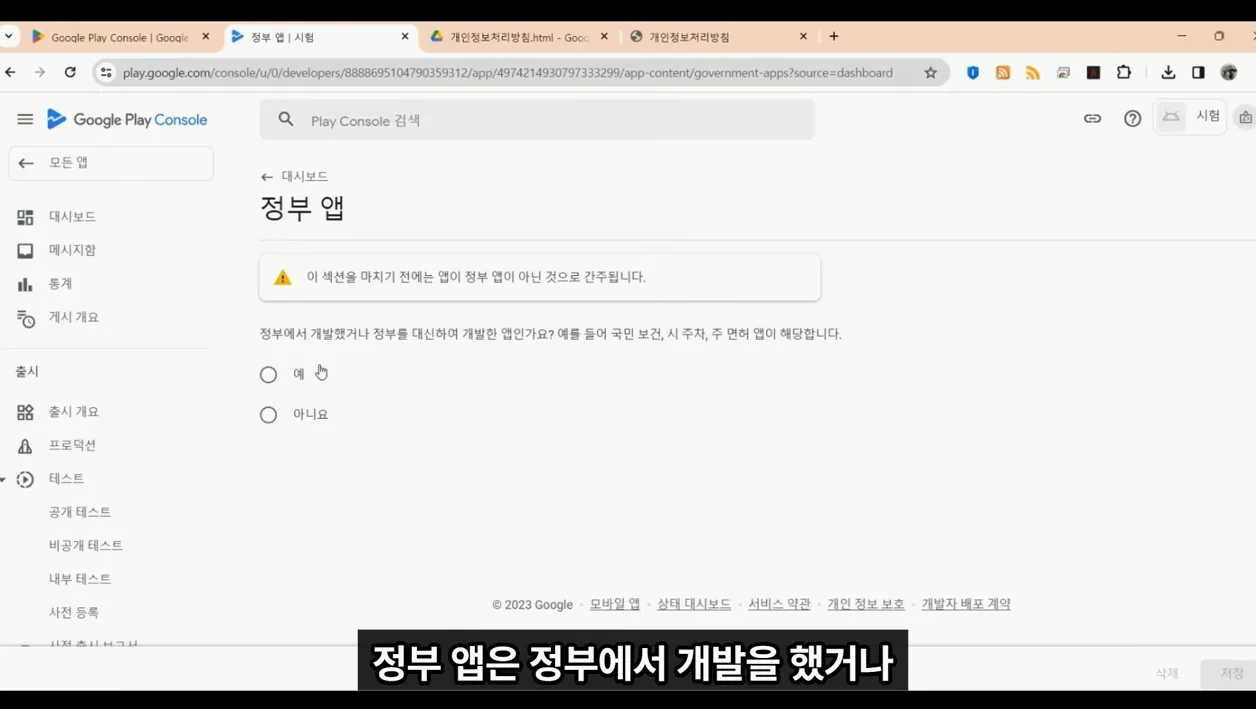
Task: Click the 게시 개요 clock icon
Action: point(26,319)
